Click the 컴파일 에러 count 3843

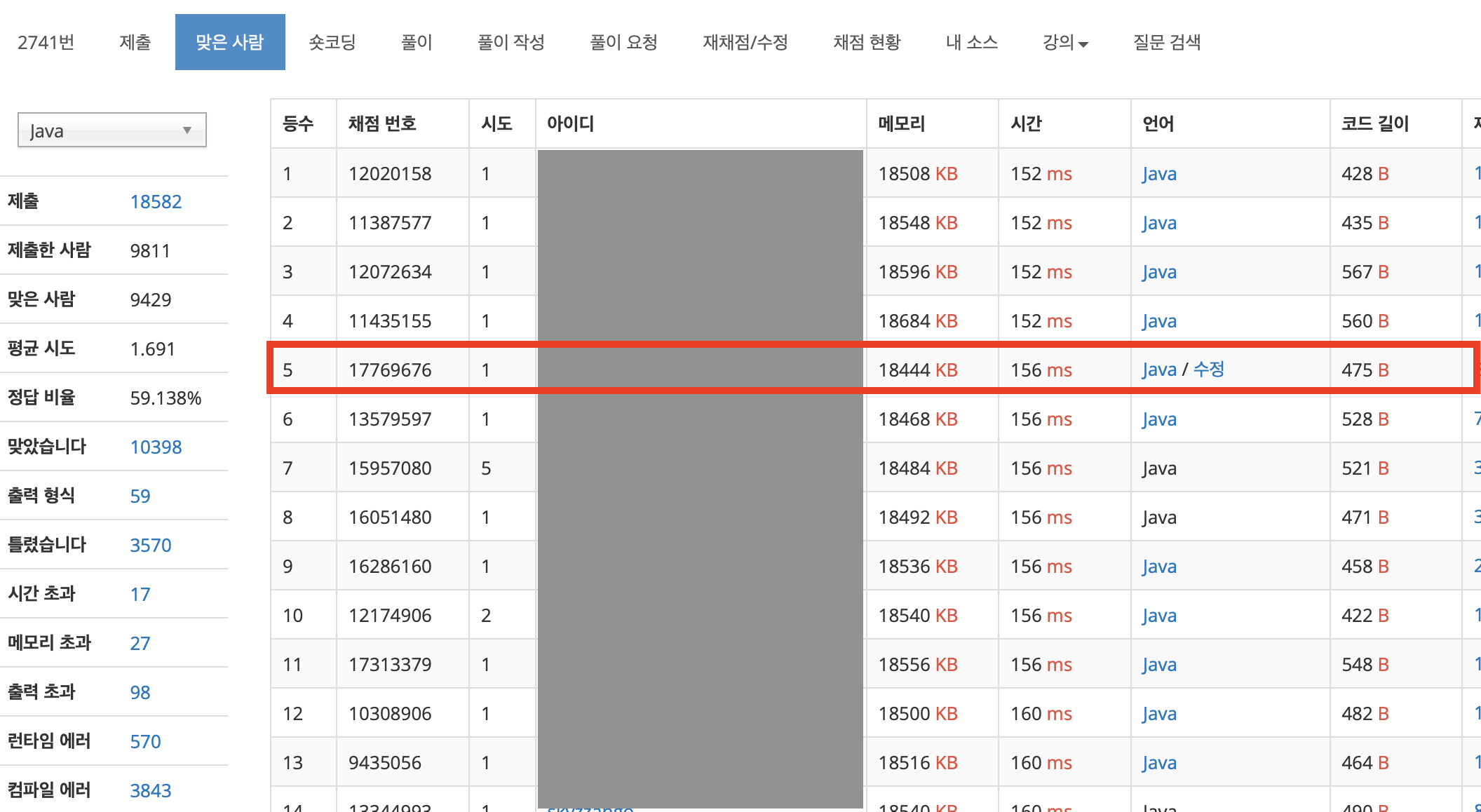point(150,791)
